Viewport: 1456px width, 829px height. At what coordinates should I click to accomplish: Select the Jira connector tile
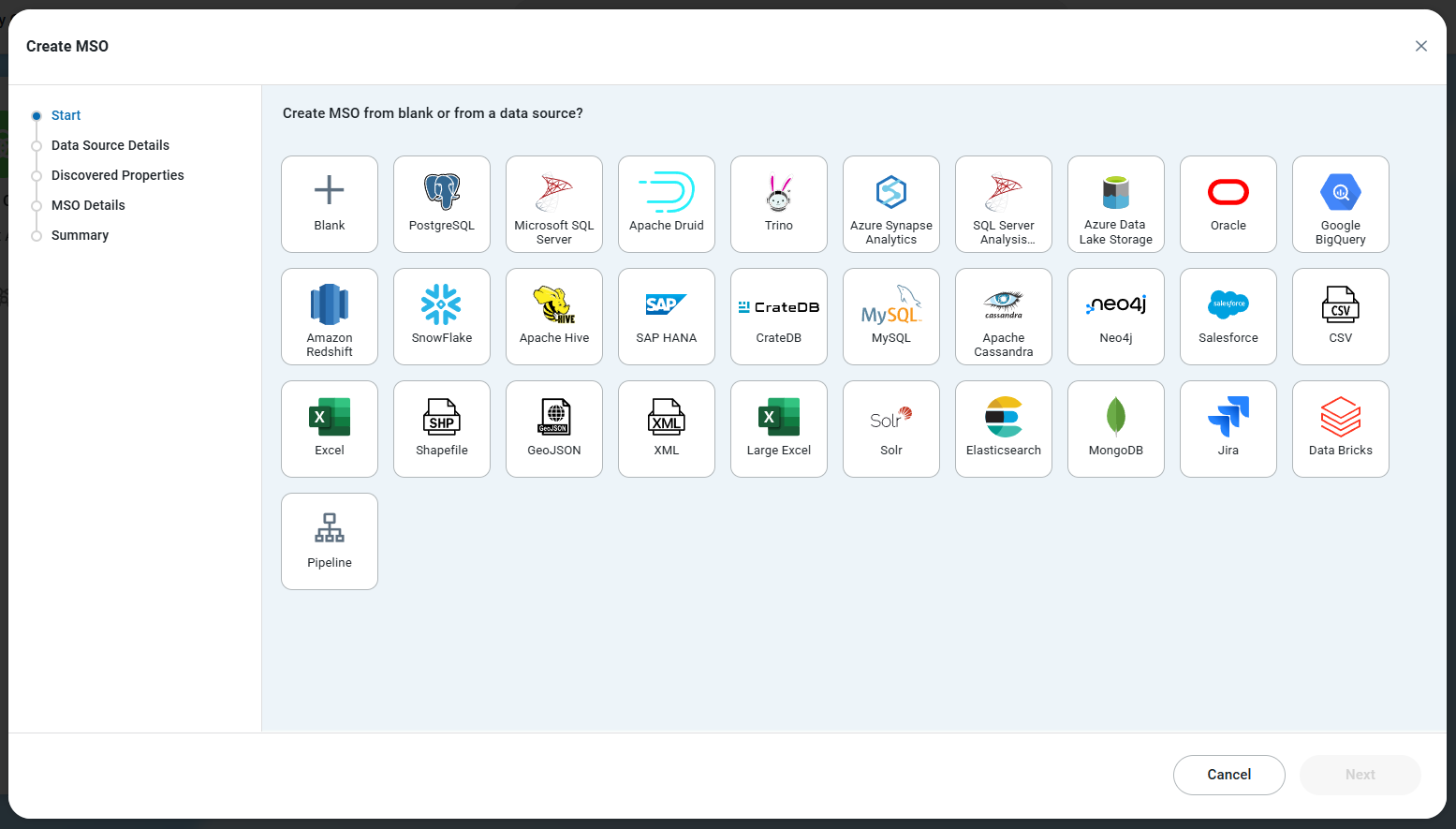click(1228, 429)
